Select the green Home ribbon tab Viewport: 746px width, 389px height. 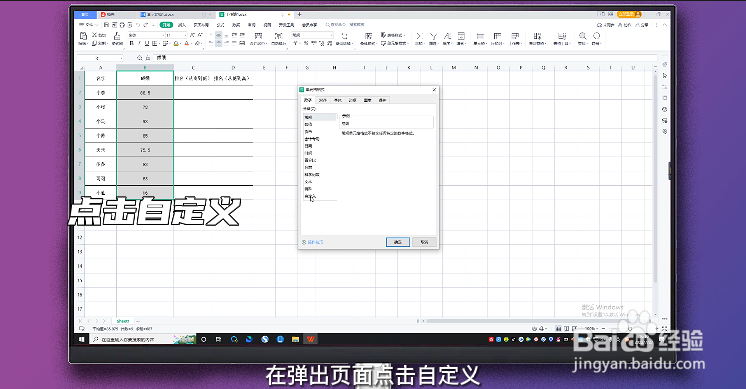166,24
